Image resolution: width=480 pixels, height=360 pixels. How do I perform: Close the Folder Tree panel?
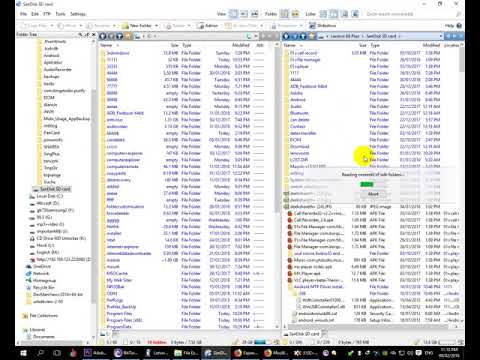(x=94, y=34)
